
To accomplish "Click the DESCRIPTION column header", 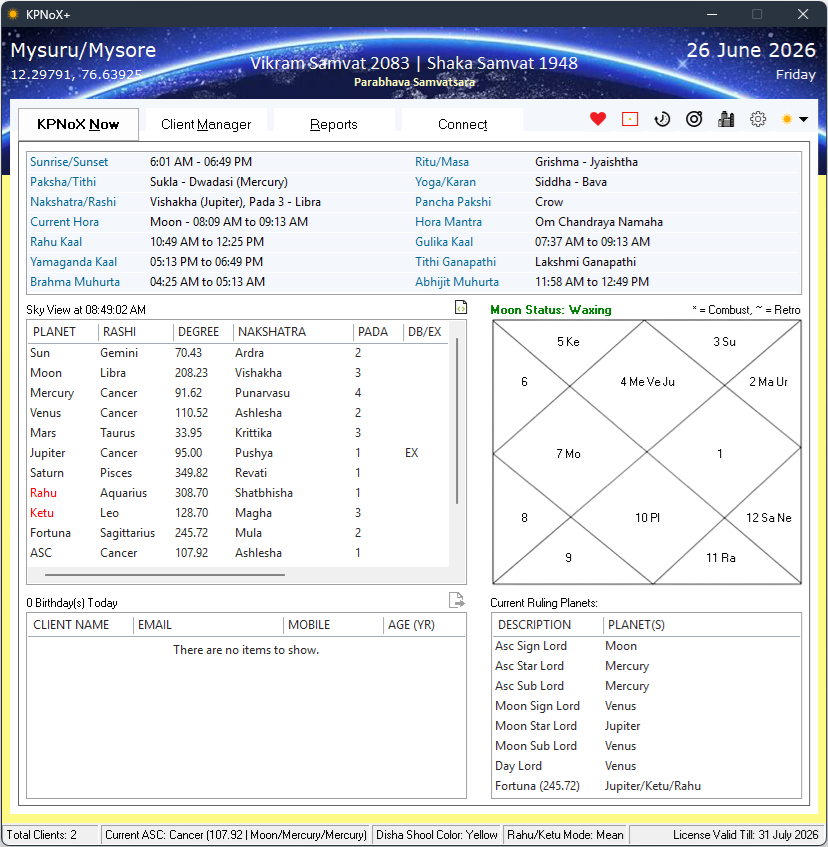I will (548, 625).
